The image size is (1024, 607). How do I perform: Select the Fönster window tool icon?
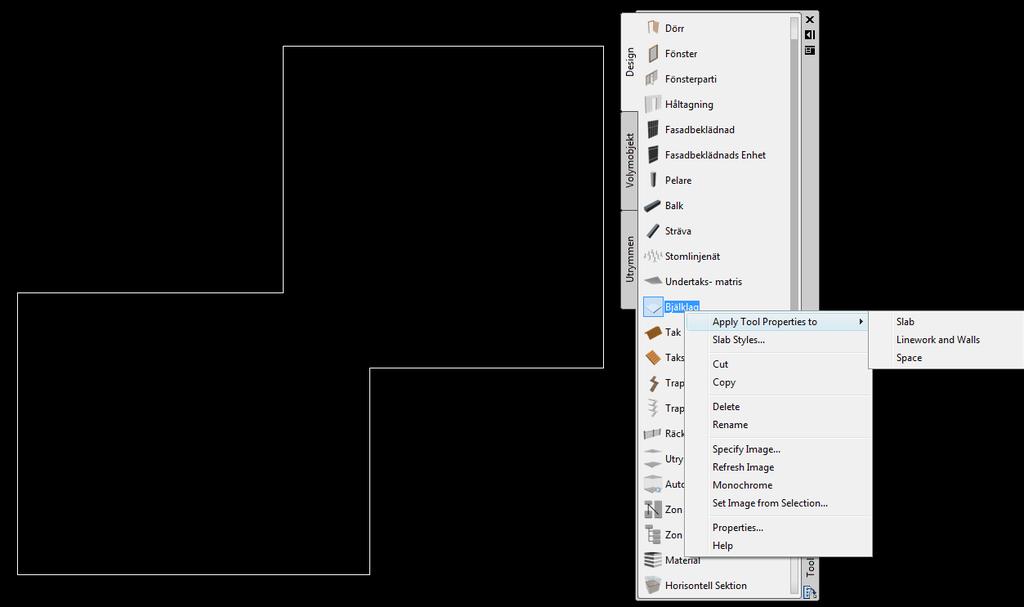[x=652, y=54]
